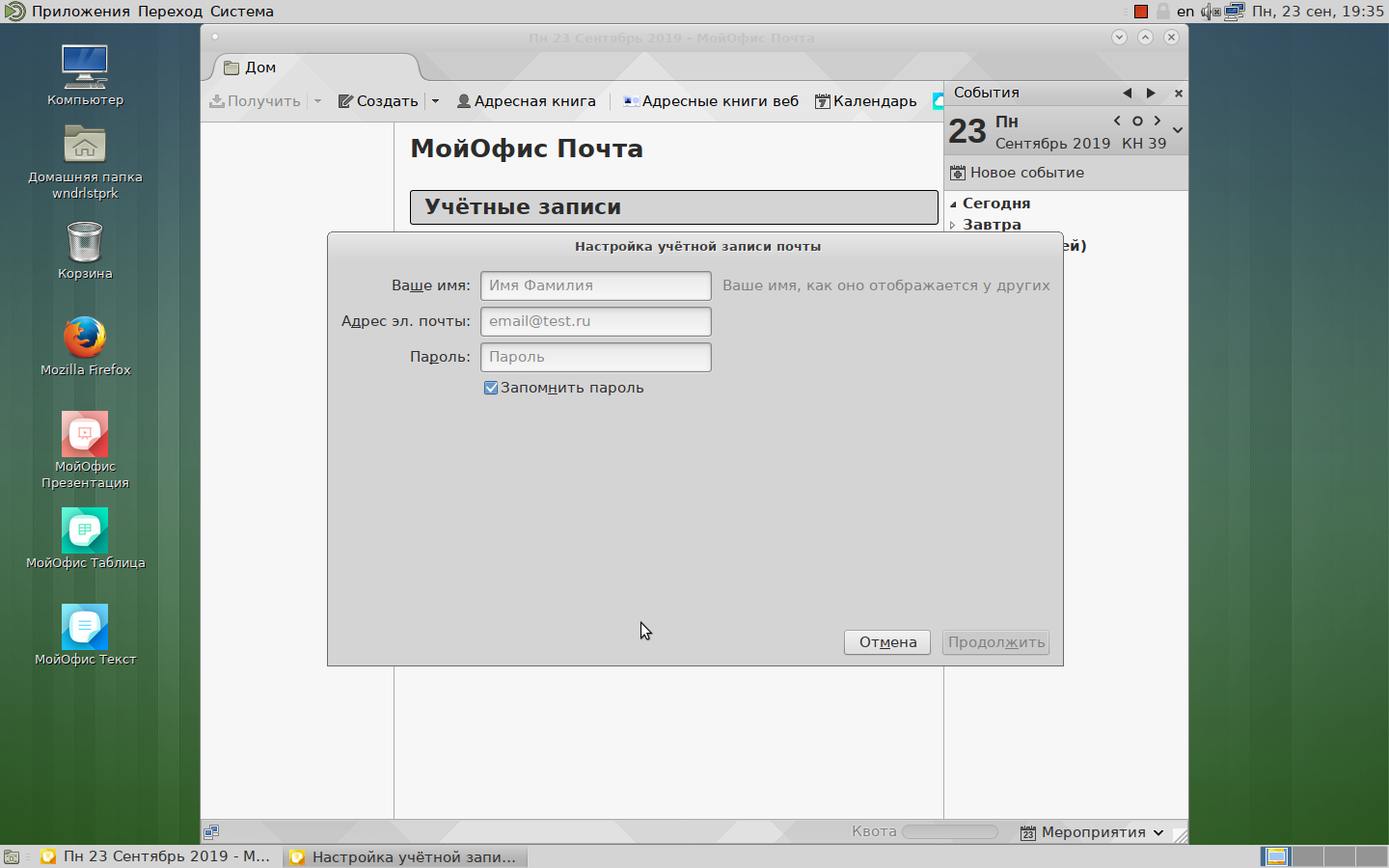The width and height of the screenshot is (1389, 868).
Task: Click the Cancel button in account setup
Action: 887,642
